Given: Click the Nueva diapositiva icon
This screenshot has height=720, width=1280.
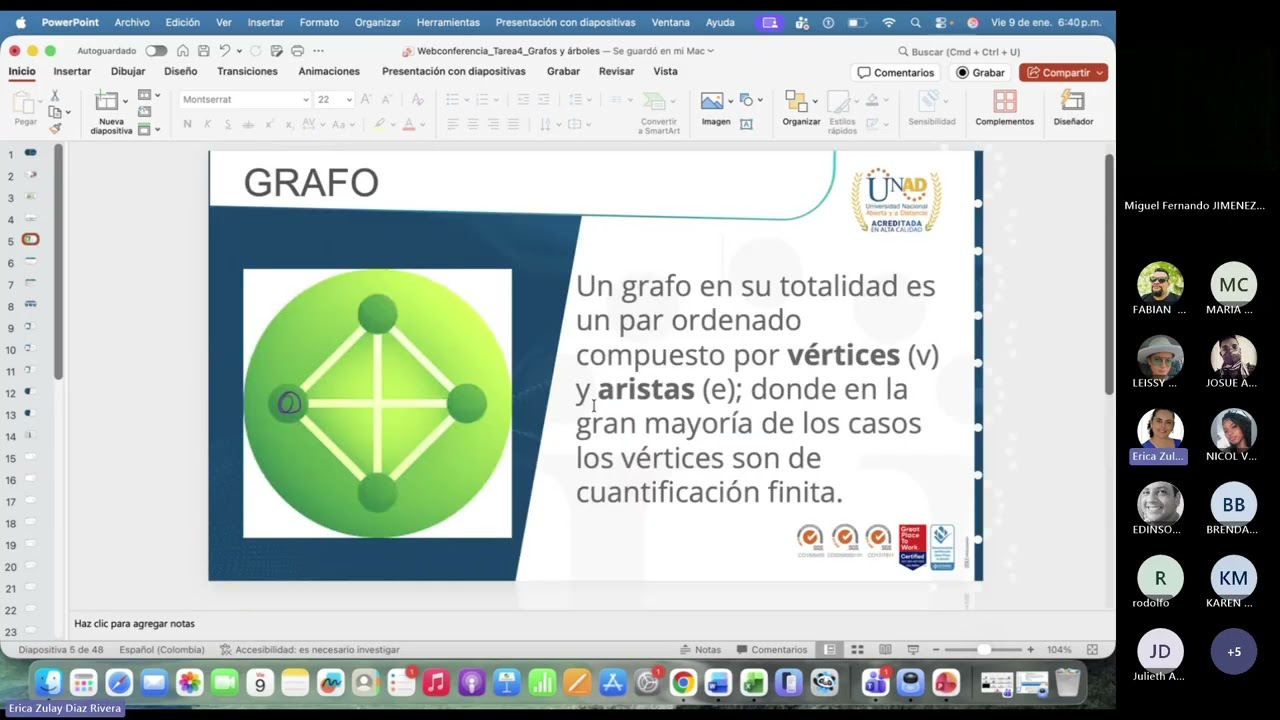Looking at the screenshot, I should [x=106, y=101].
